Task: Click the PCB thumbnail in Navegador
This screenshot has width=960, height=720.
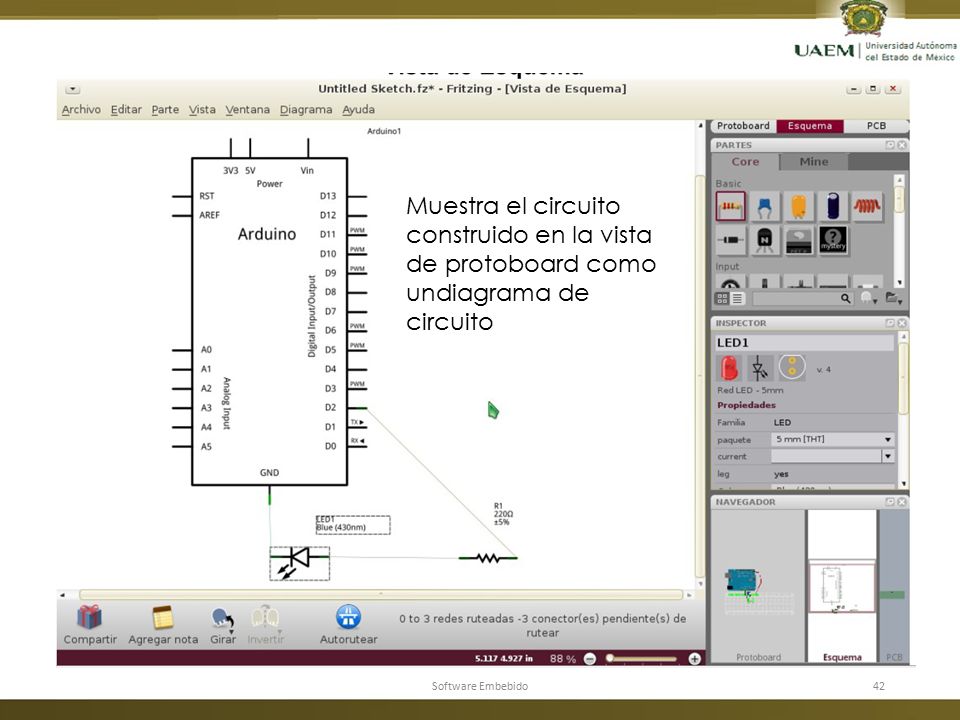Action: tap(894, 585)
